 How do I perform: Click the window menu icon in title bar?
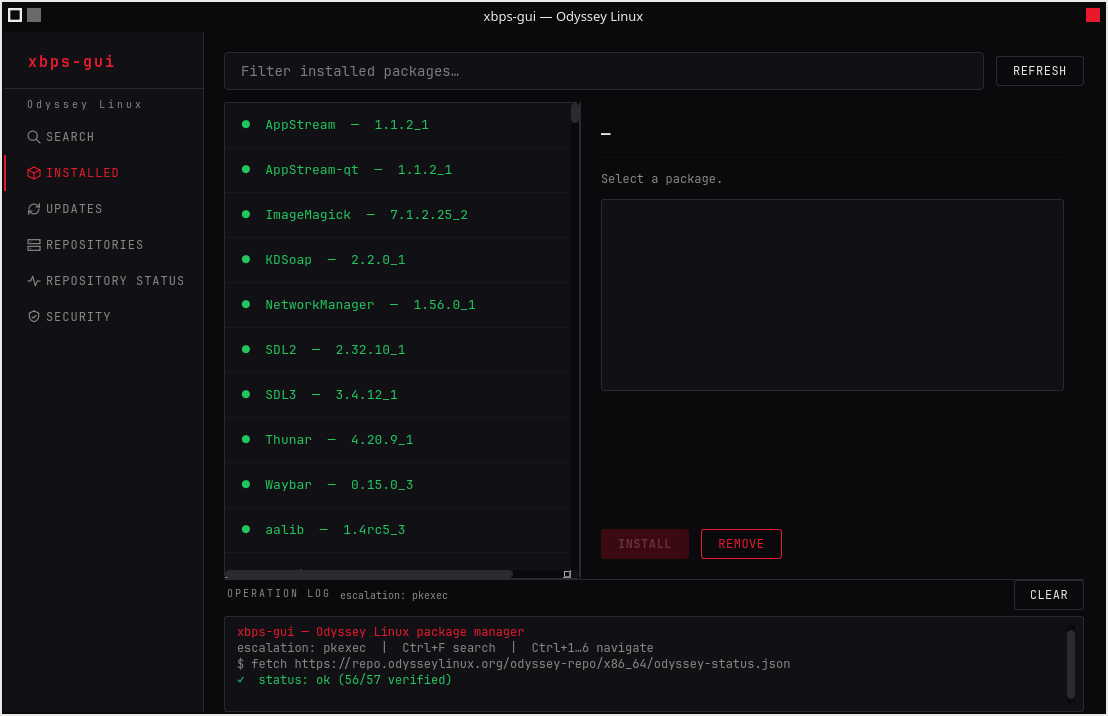click(15, 15)
